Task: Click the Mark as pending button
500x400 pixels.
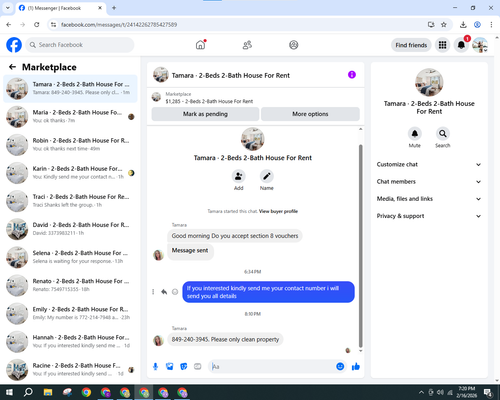Action: tap(205, 114)
